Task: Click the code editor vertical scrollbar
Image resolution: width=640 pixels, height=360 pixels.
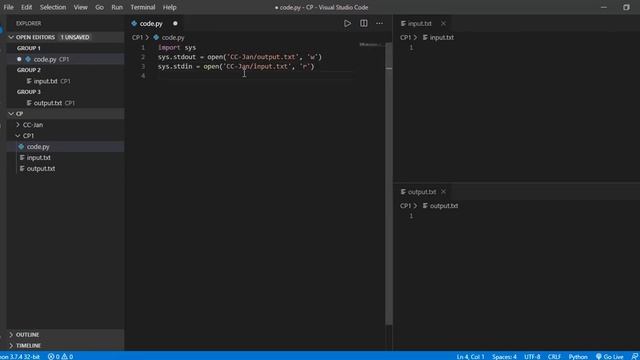Action: 389,184
